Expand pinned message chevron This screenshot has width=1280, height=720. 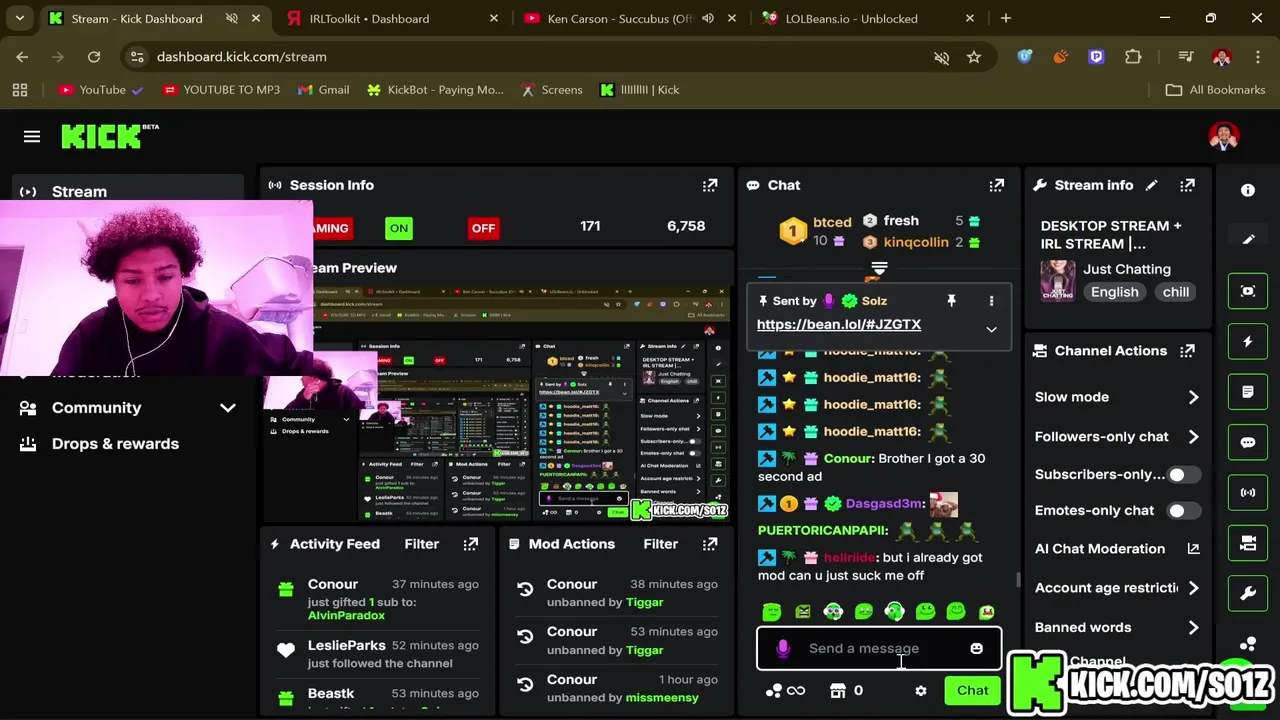click(991, 329)
